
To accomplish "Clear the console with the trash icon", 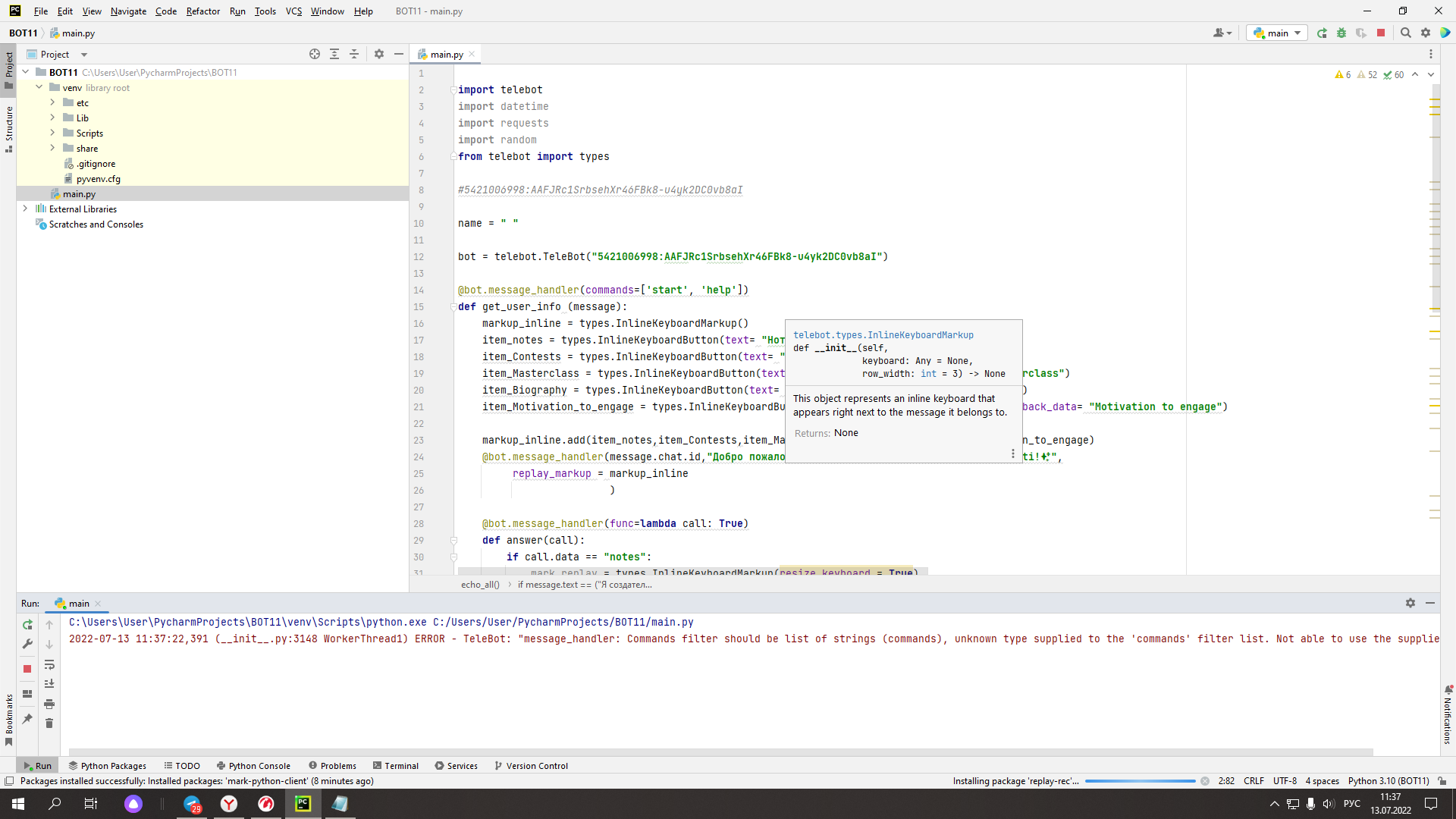I will coord(49,723).
